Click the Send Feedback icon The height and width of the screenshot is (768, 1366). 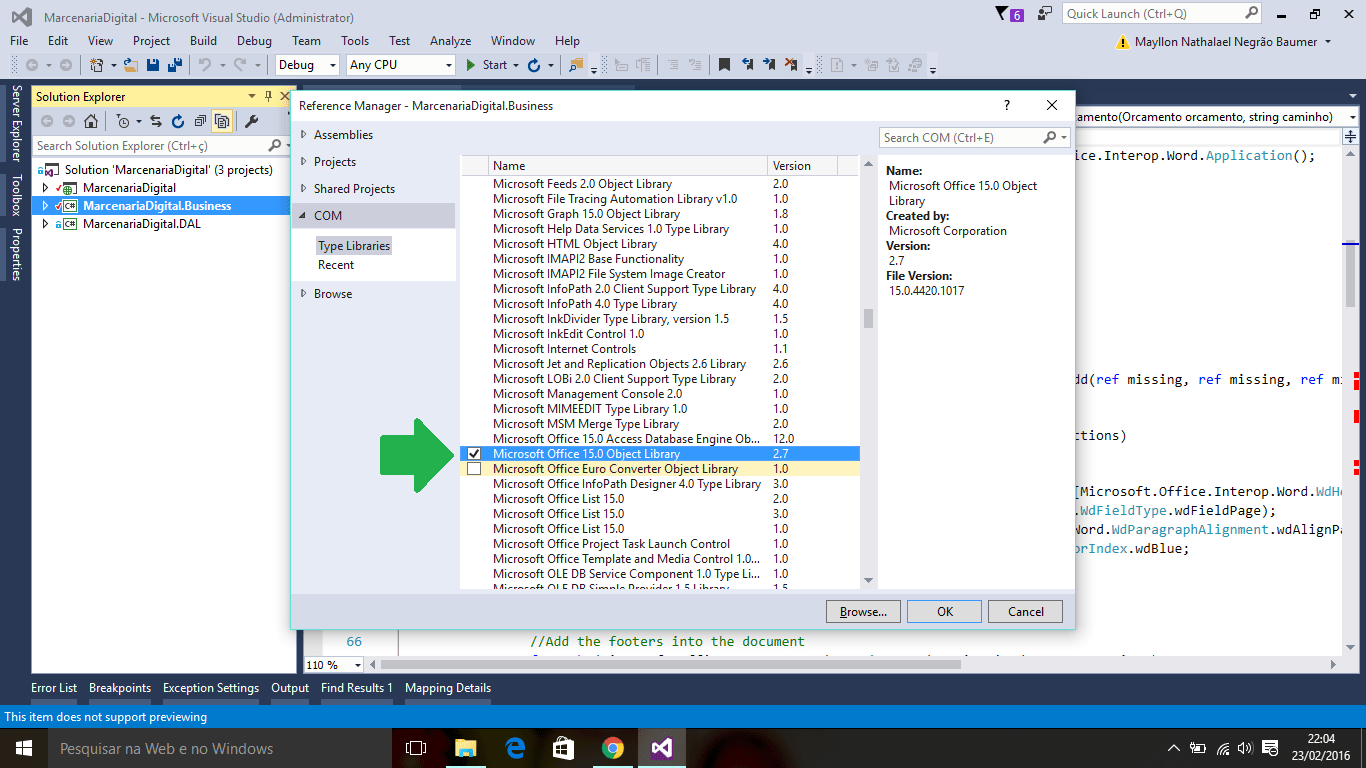tap(1045, 14)
